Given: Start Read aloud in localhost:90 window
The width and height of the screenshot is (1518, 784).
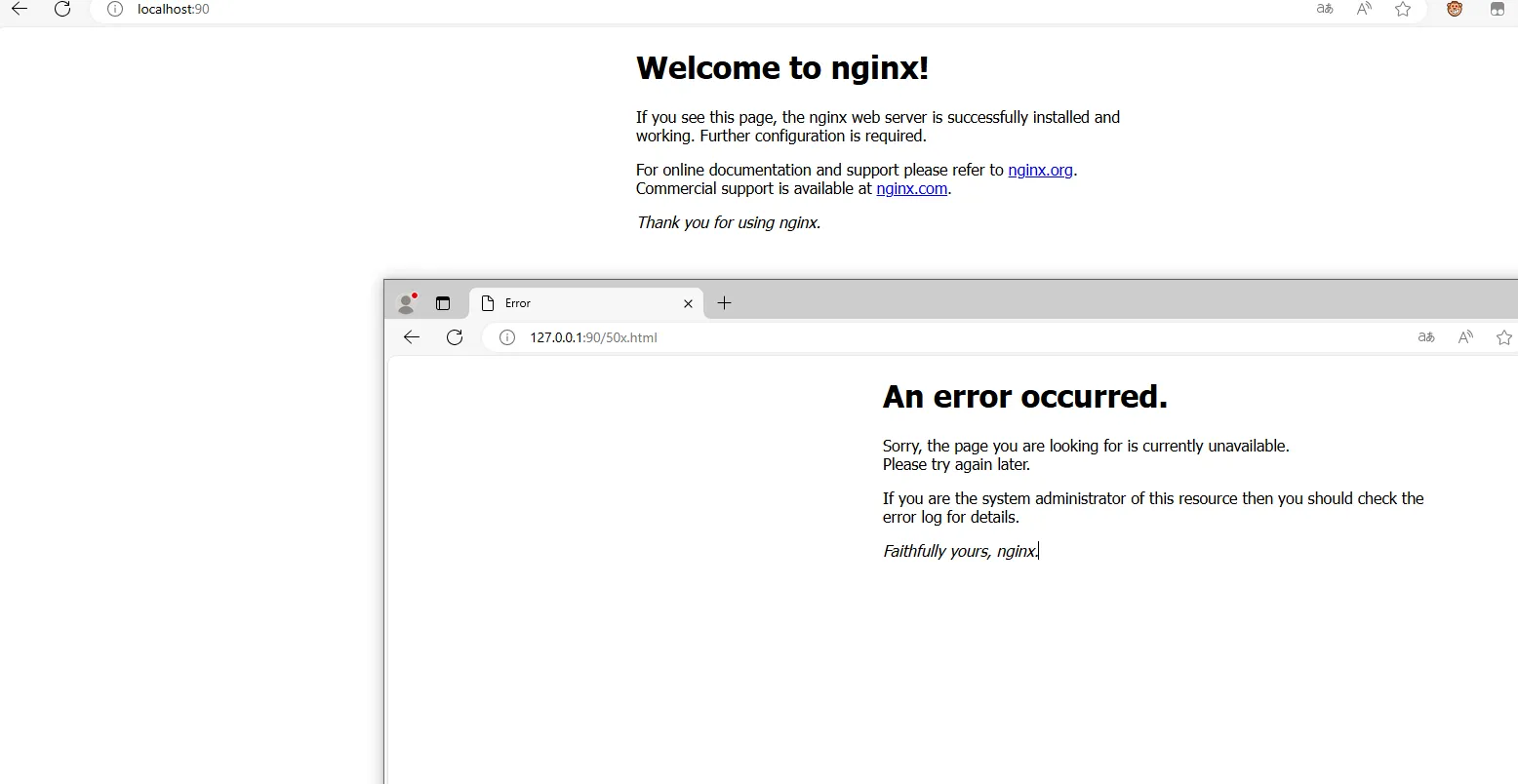Looking at the screenshot, I should (x=1364, y=9).
